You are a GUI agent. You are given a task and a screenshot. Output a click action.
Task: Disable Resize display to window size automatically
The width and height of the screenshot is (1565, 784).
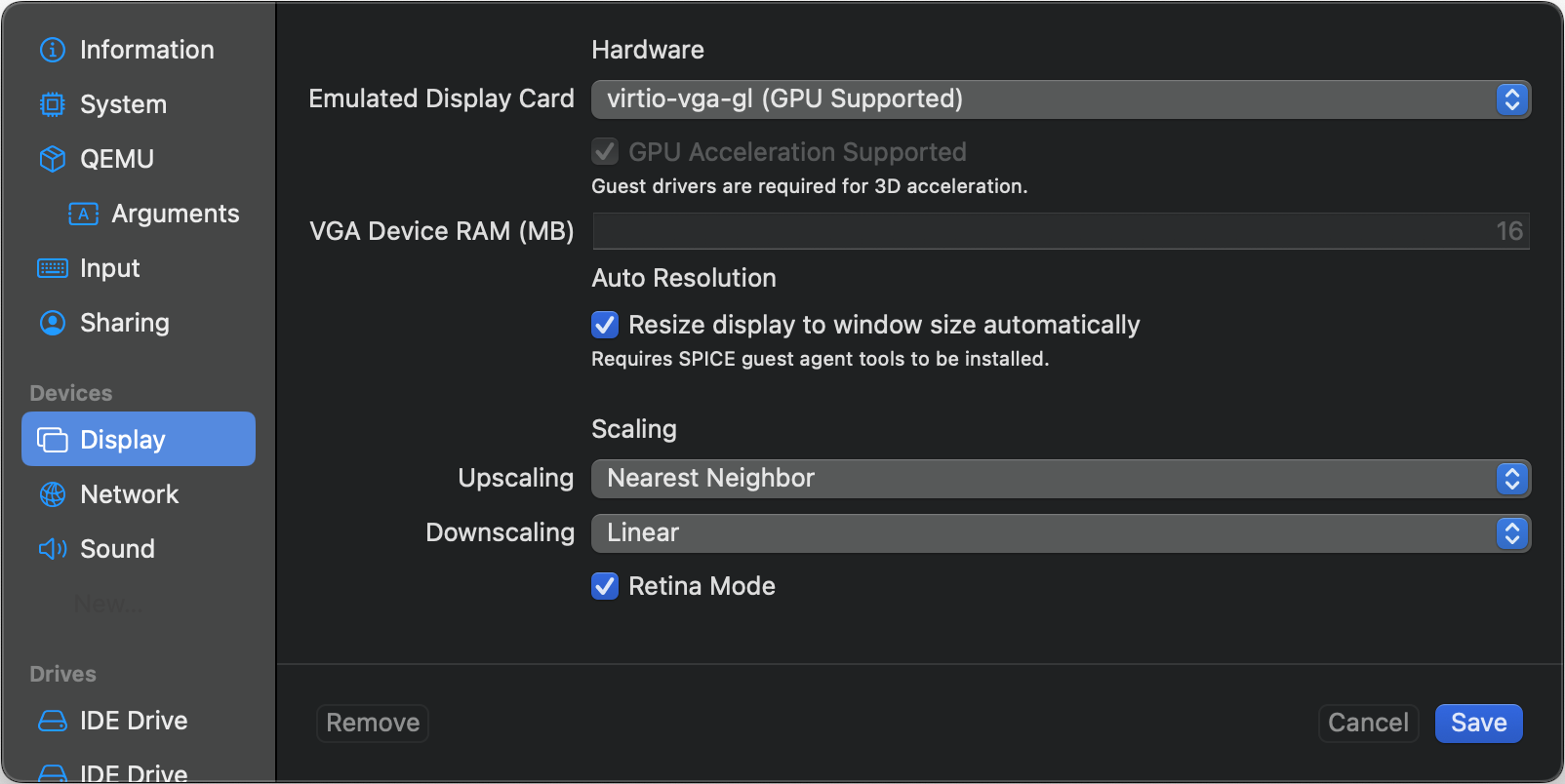pos(605,325)
